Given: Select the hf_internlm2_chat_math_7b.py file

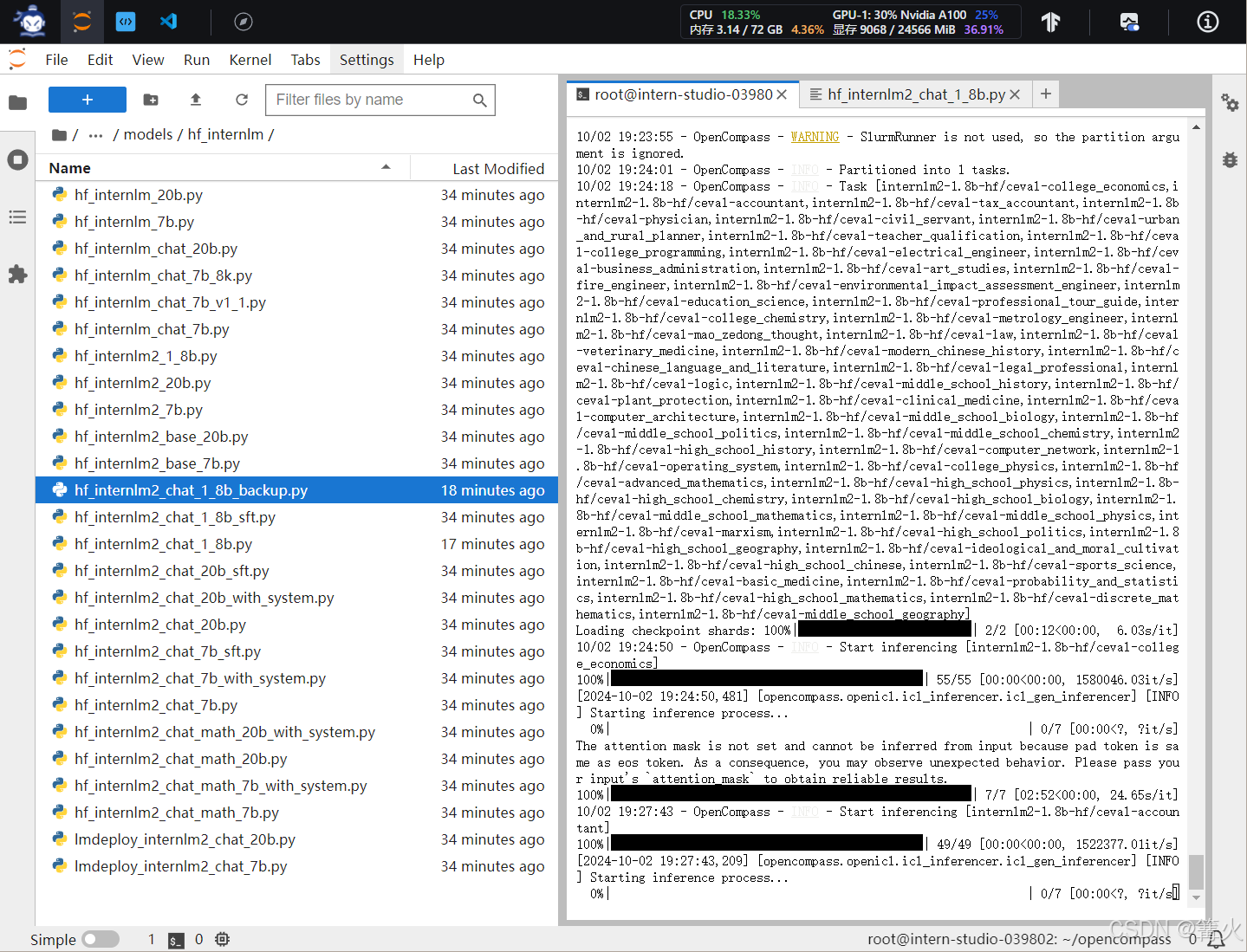Looking at the screenshot, I should pyautogui.click(x=176, y=813).
